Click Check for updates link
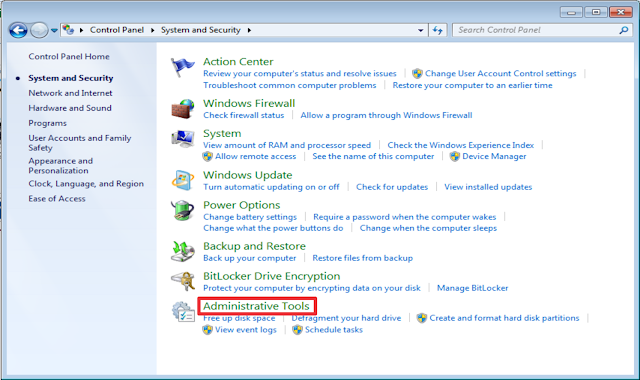 (x=392, y=187)
